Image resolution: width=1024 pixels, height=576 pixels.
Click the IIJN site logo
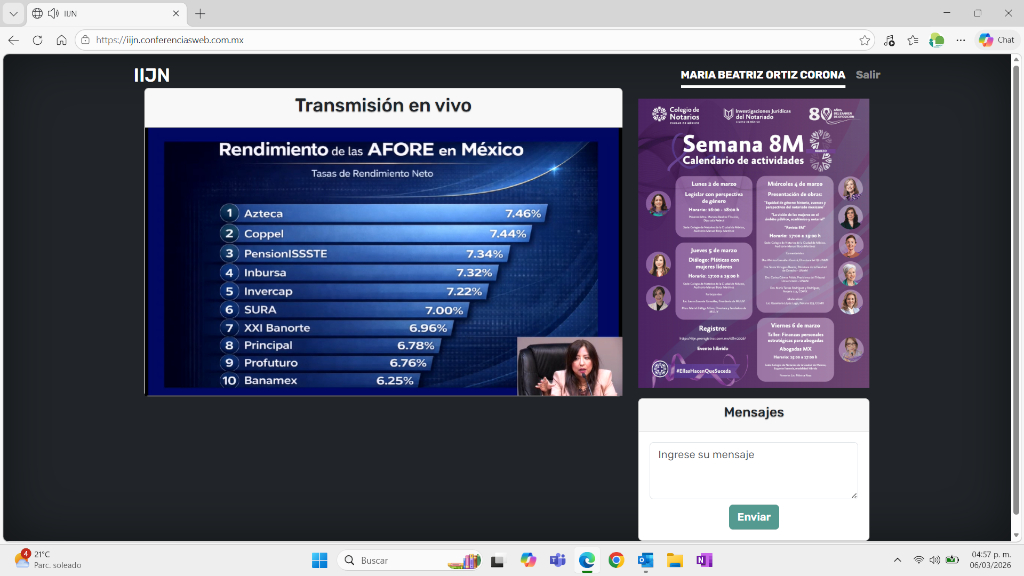point(152,75)
